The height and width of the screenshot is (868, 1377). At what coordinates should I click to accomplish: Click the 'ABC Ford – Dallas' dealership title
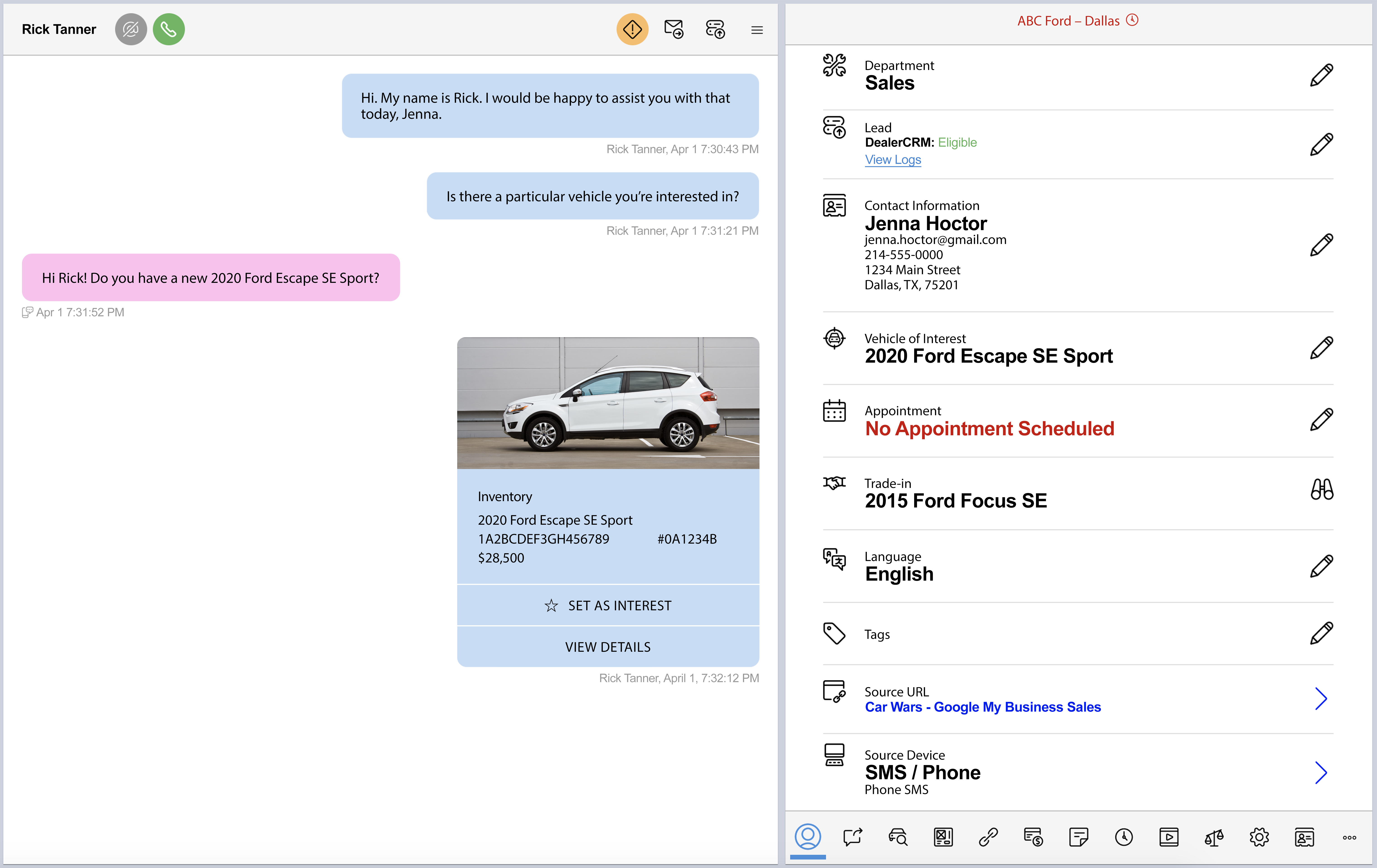1068,21
